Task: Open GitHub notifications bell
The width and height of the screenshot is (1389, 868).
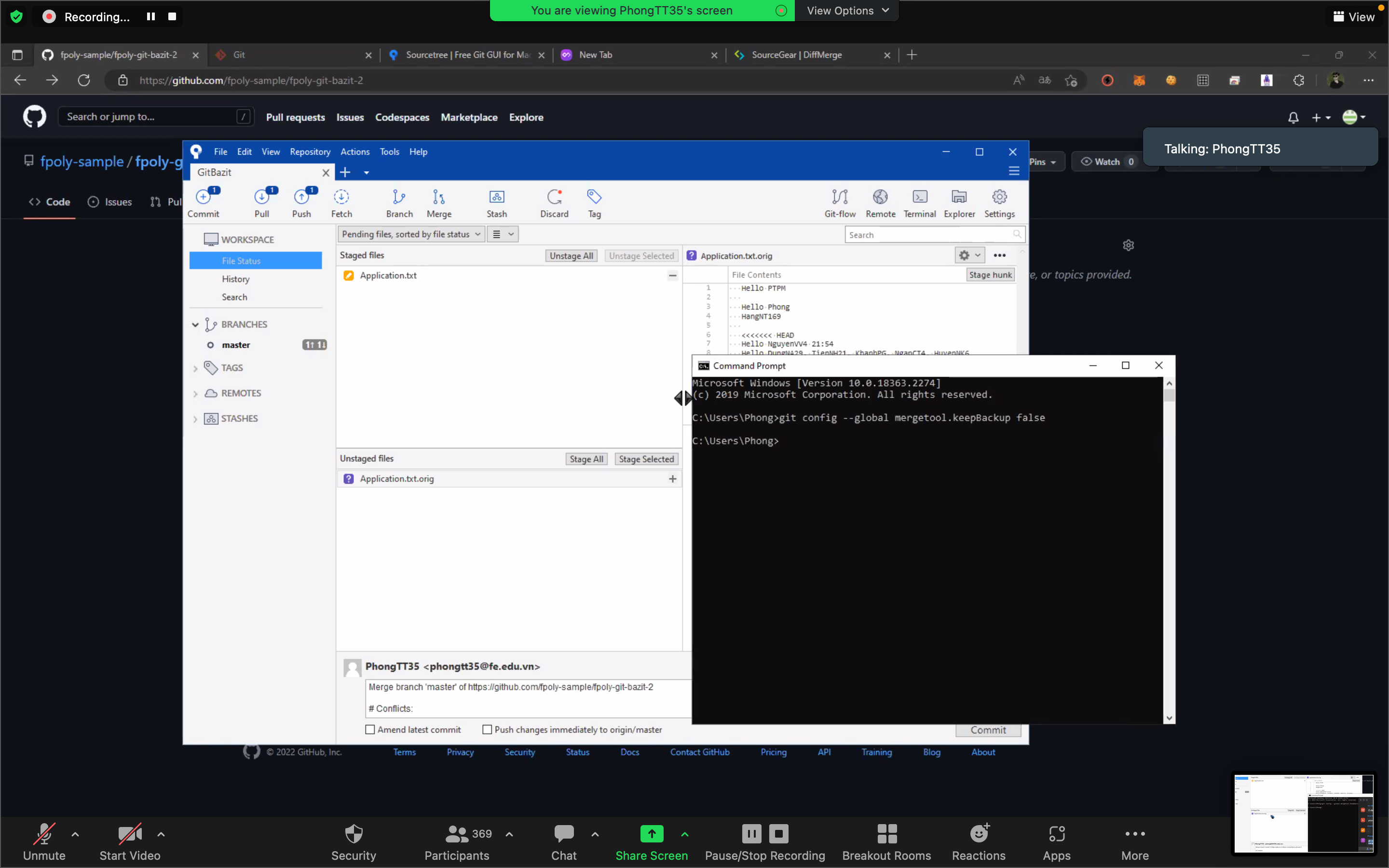Action: [x=1293, y=118]
